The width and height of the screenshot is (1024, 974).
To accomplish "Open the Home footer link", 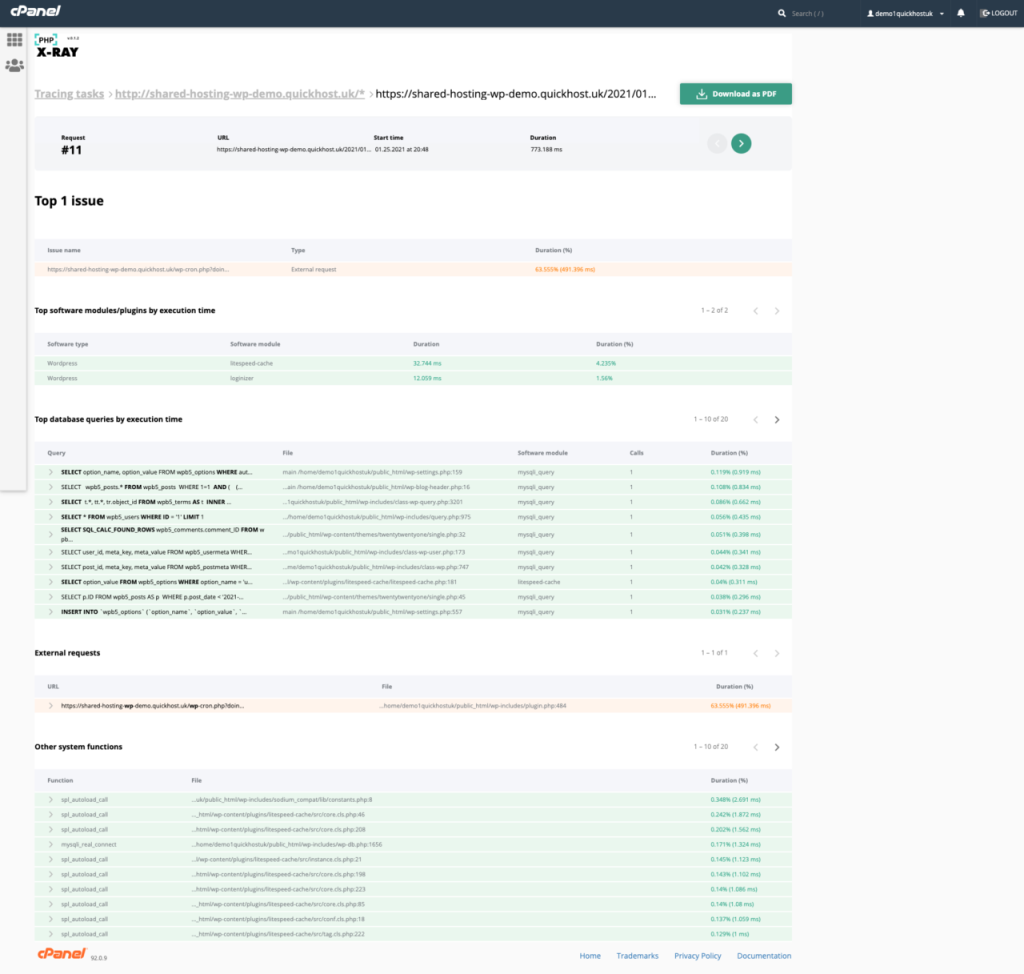I will pos(590,956).
